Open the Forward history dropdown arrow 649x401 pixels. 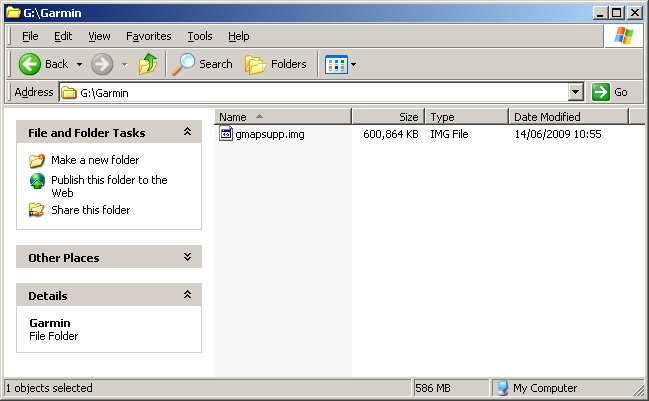(125, 65)
